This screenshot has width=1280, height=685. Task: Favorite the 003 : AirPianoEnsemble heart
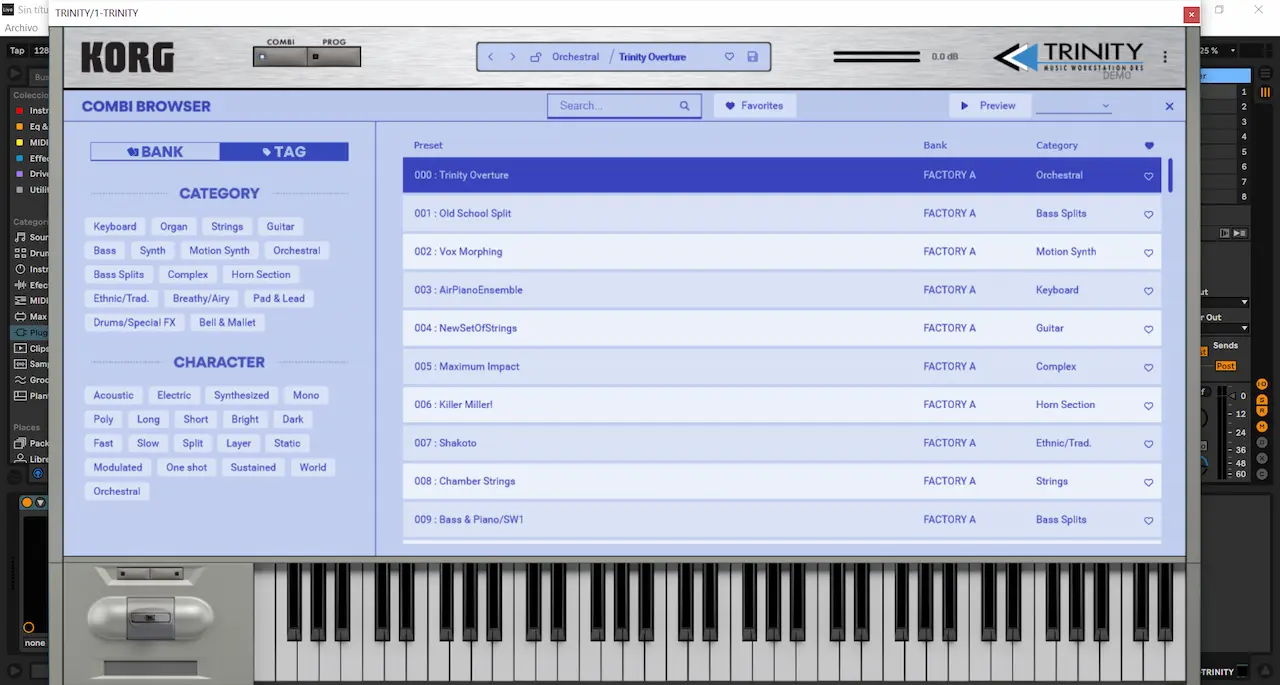click(x=1148, y=291)
